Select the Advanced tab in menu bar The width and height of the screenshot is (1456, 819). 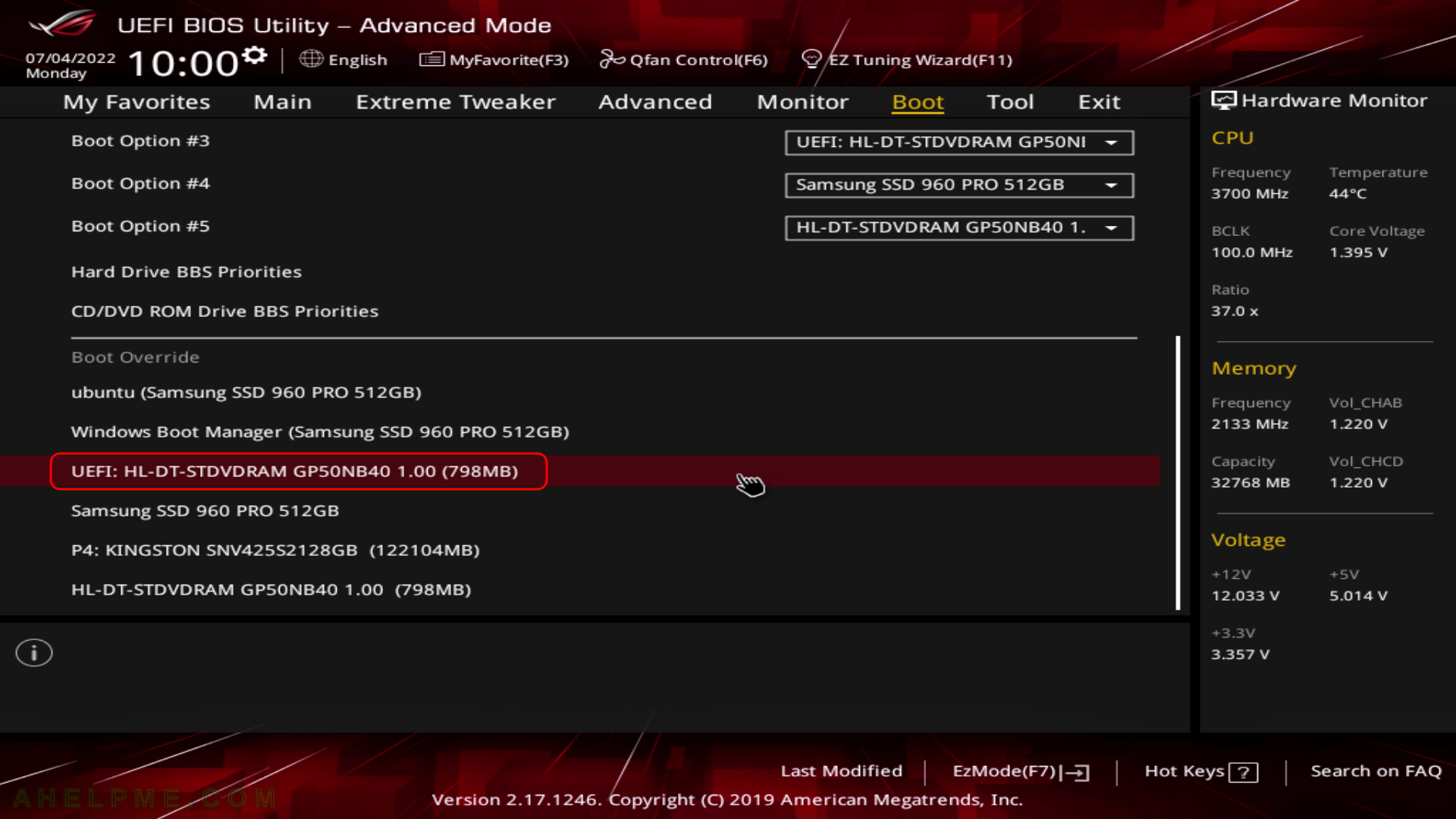(x=654, y=101)
